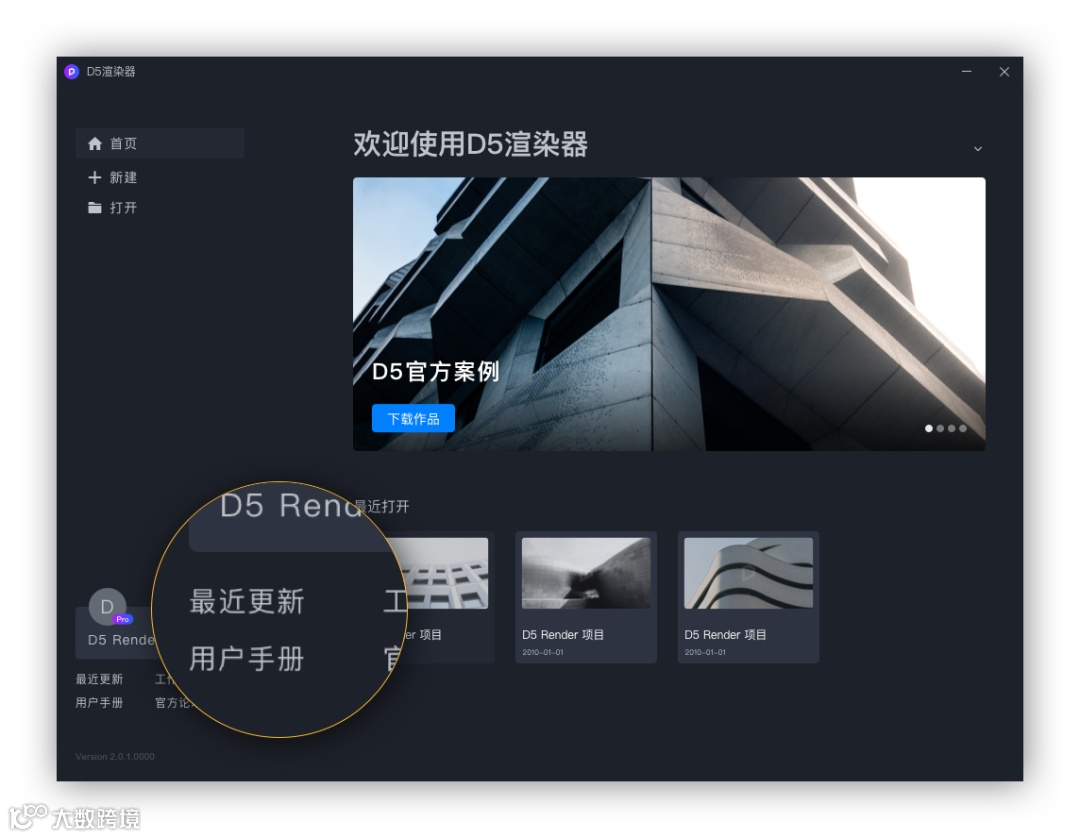Select the second banner carousel dot
This screenshot has height=838, width=1080.
click(x=940, y=428)
